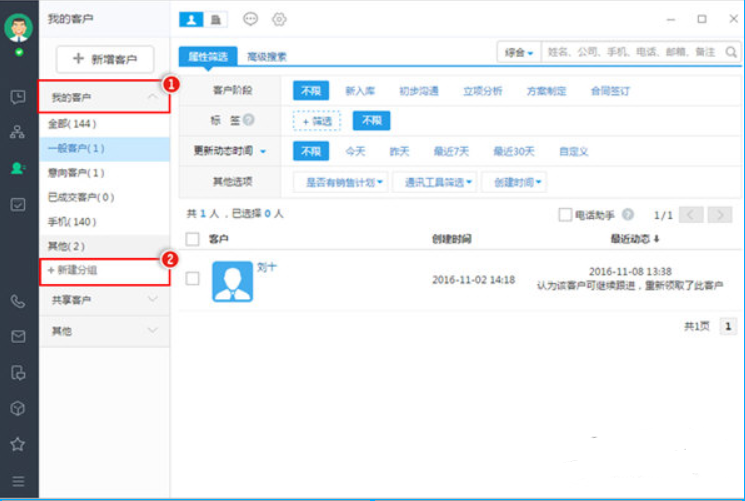
Task: Switch to the 高级搜索 tab
Action: (267, 57)
